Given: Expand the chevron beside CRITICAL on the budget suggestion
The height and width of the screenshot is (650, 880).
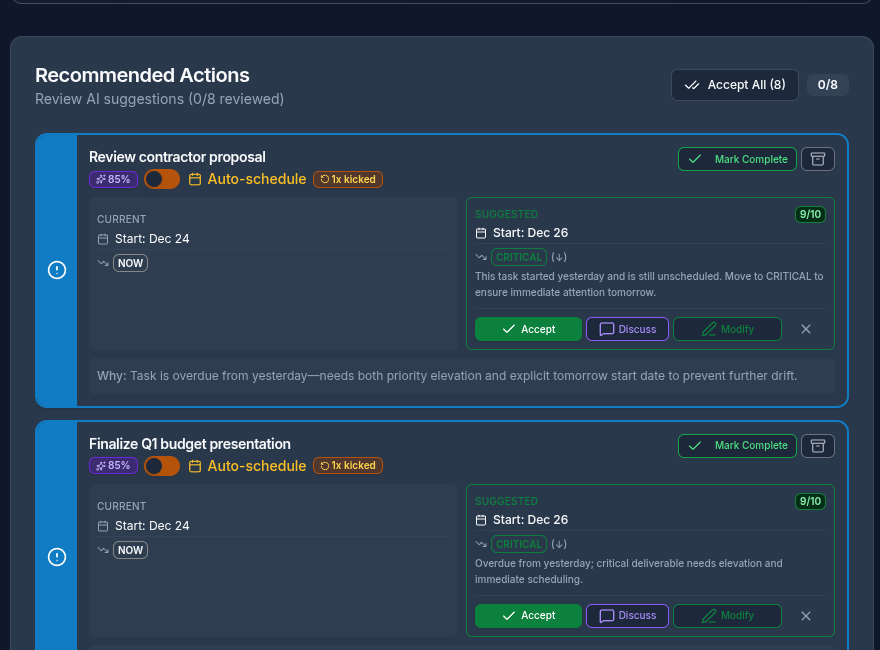Looking at the screenshot, I should click(x=558, y=544).
